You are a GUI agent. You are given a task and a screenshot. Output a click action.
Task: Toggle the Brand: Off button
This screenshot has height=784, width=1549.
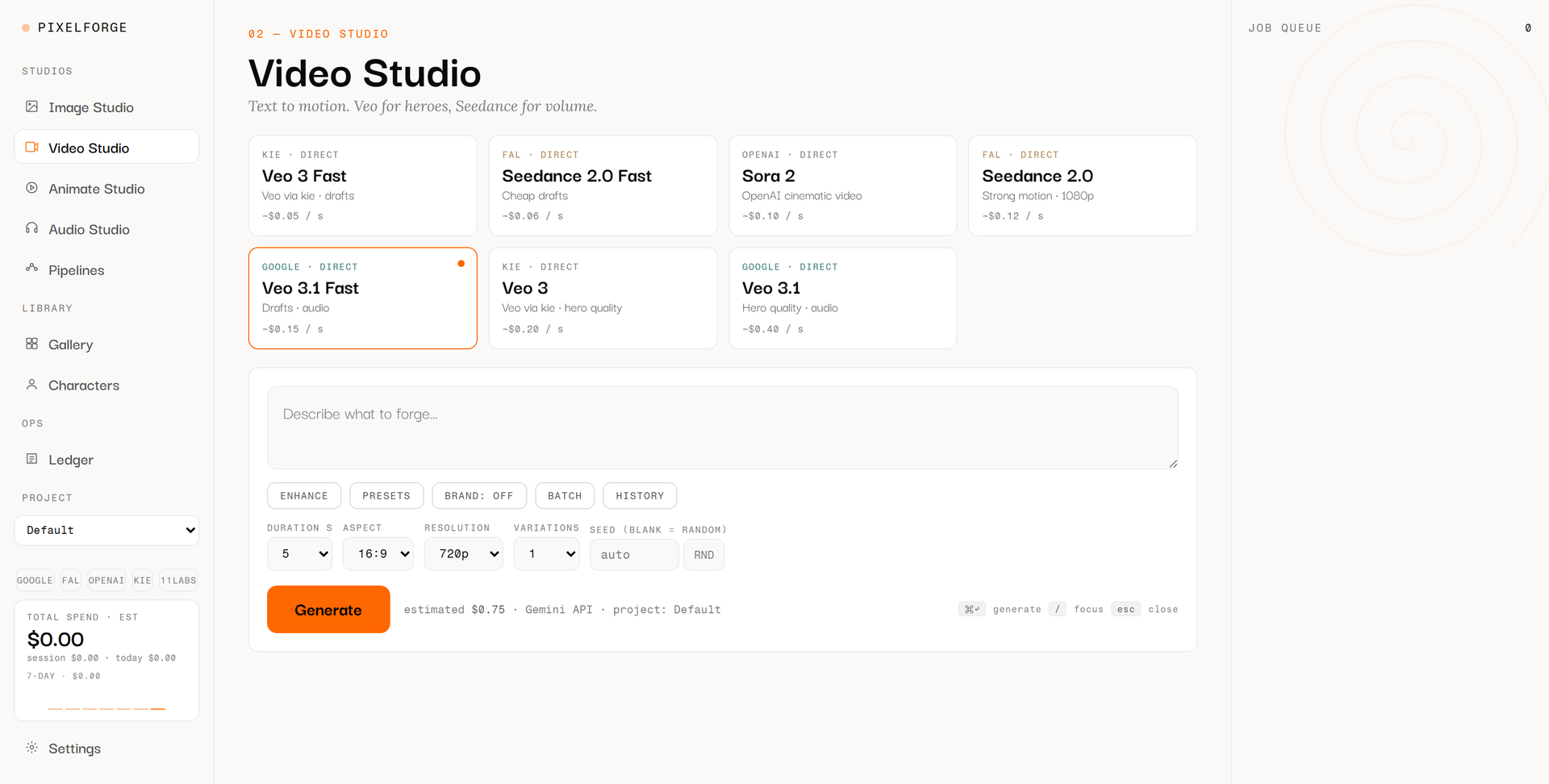[479, 496]
